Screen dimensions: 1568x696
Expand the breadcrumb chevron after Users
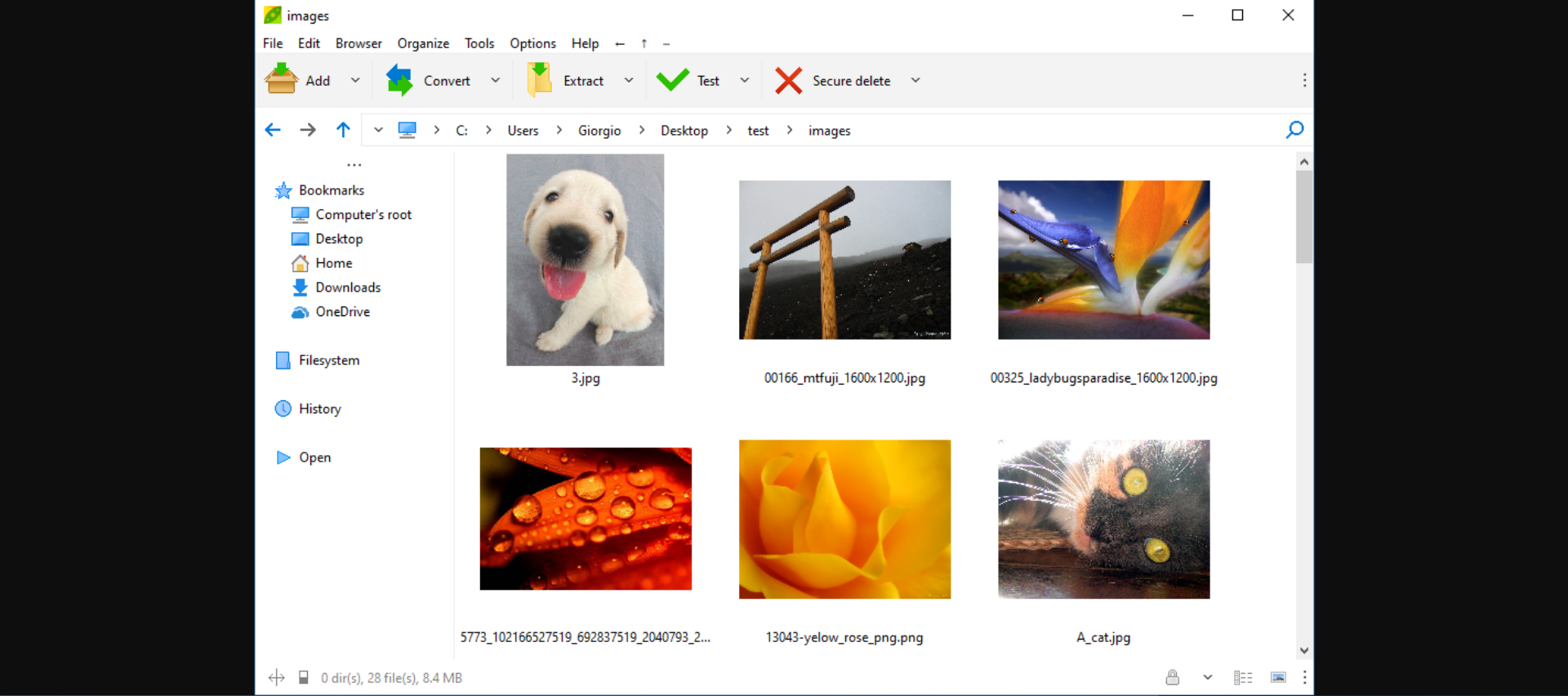(x=559, y=130)
